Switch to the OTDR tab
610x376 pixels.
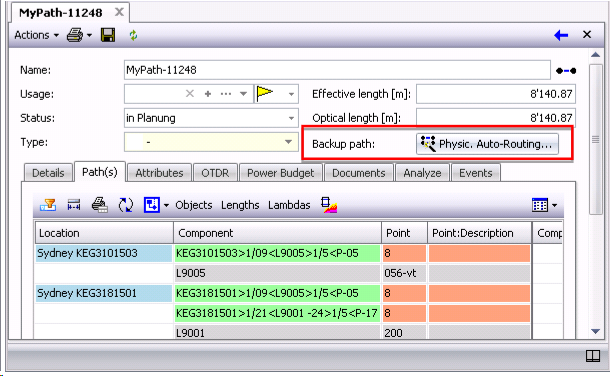[x=215, y=173]
